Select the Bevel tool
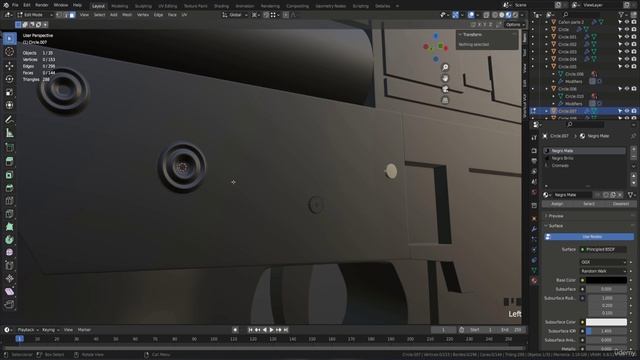The image size is (640, 360). [x=9, y=188]
